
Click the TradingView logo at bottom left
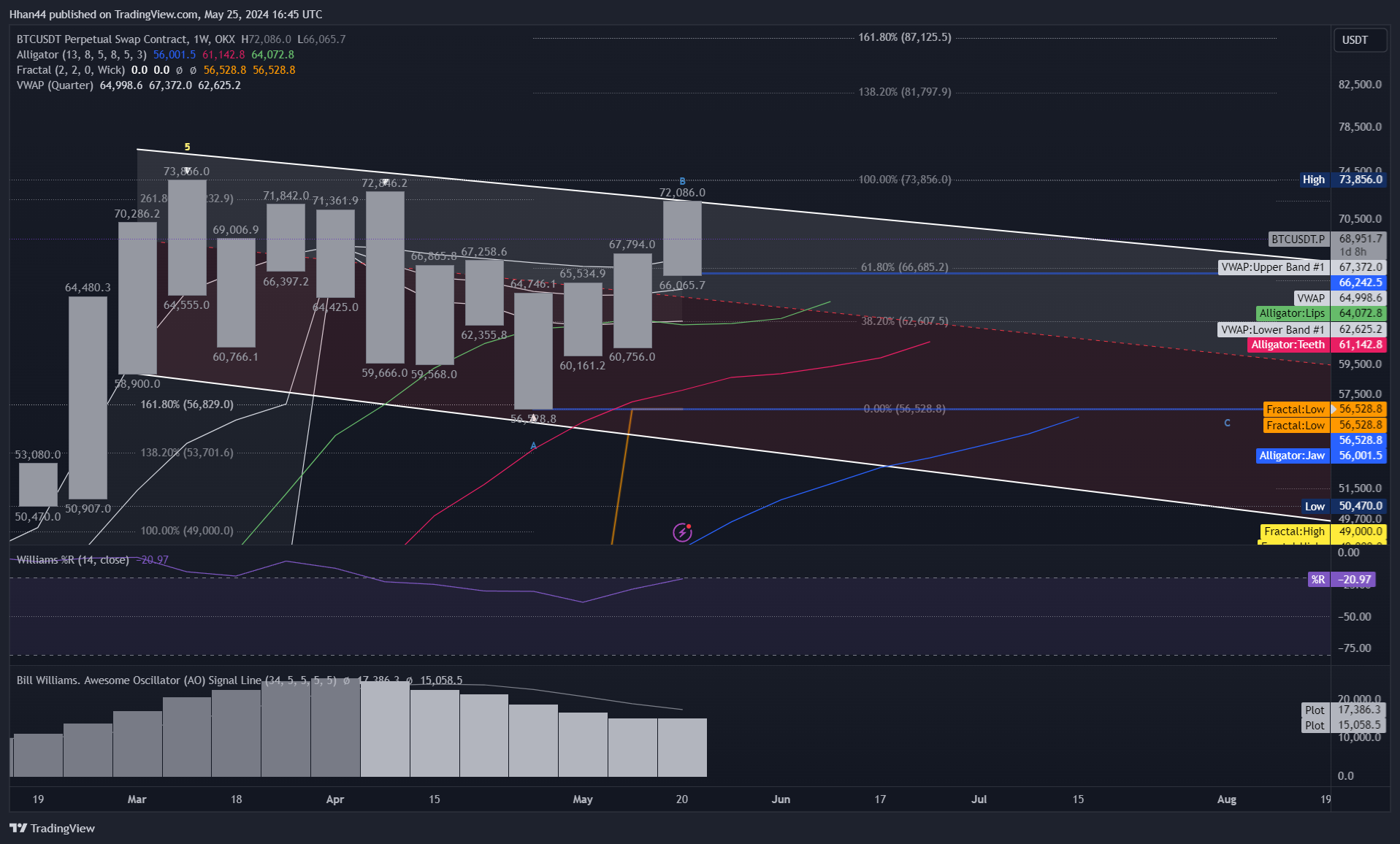tap(52, 828)
